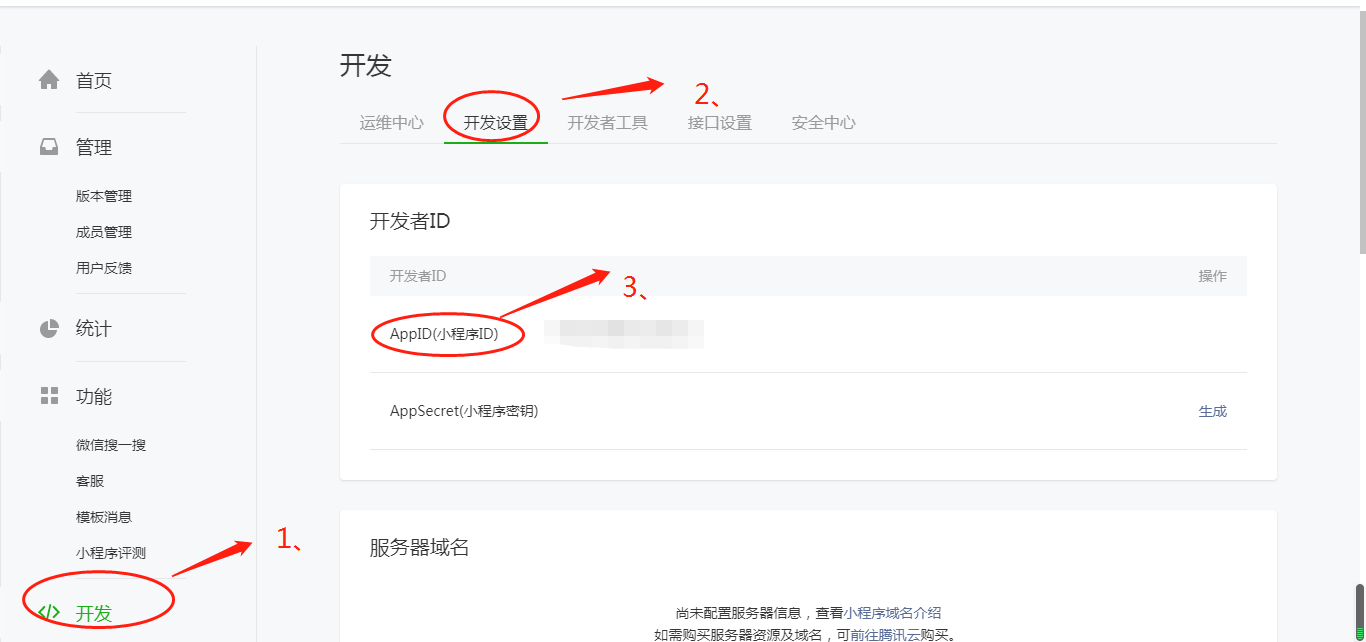1366x642 pixels.
Task: Follow the 前往腾讯云 link
Action: (886, 635)
